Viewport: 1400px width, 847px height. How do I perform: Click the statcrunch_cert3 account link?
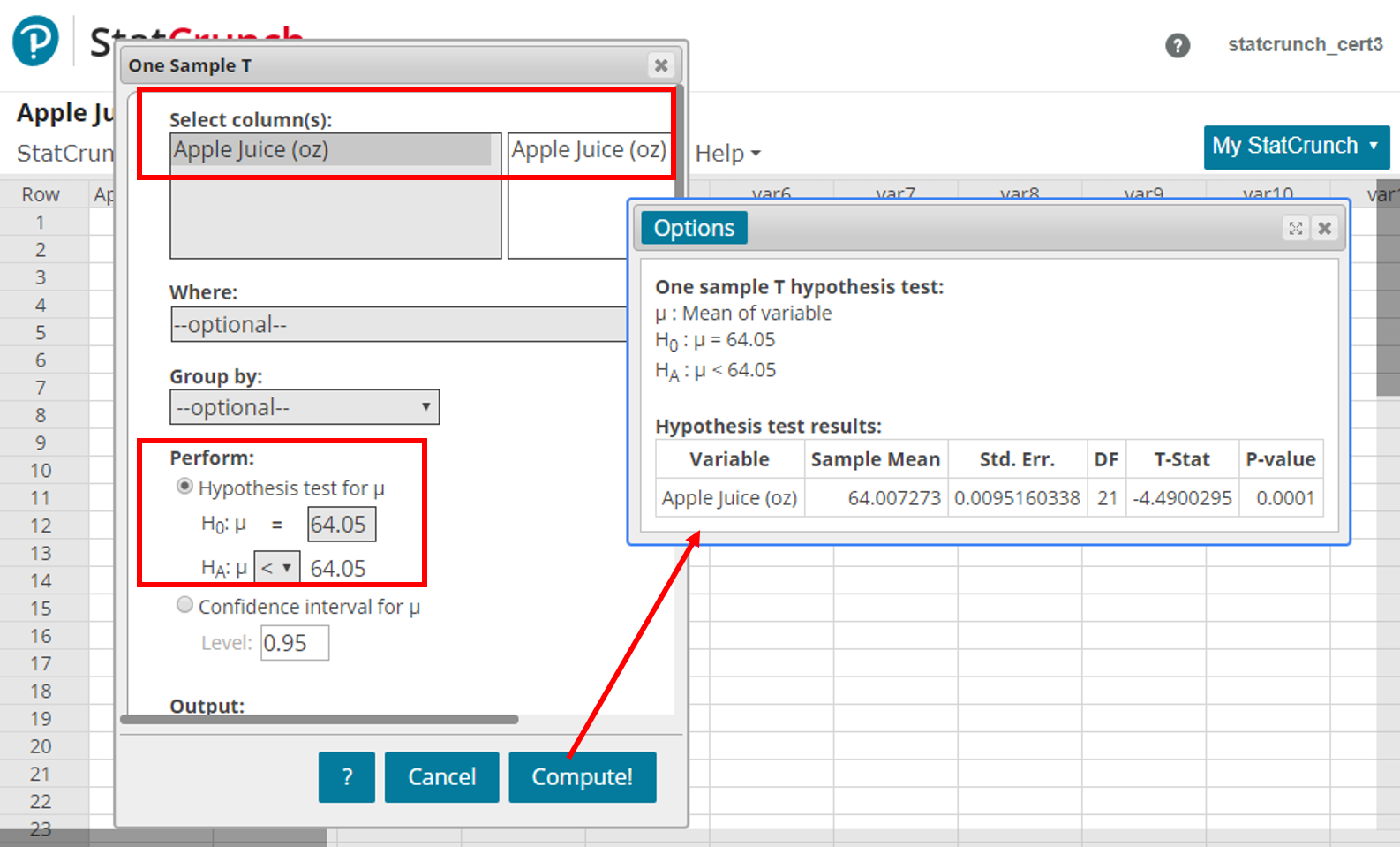point(1305,44)
